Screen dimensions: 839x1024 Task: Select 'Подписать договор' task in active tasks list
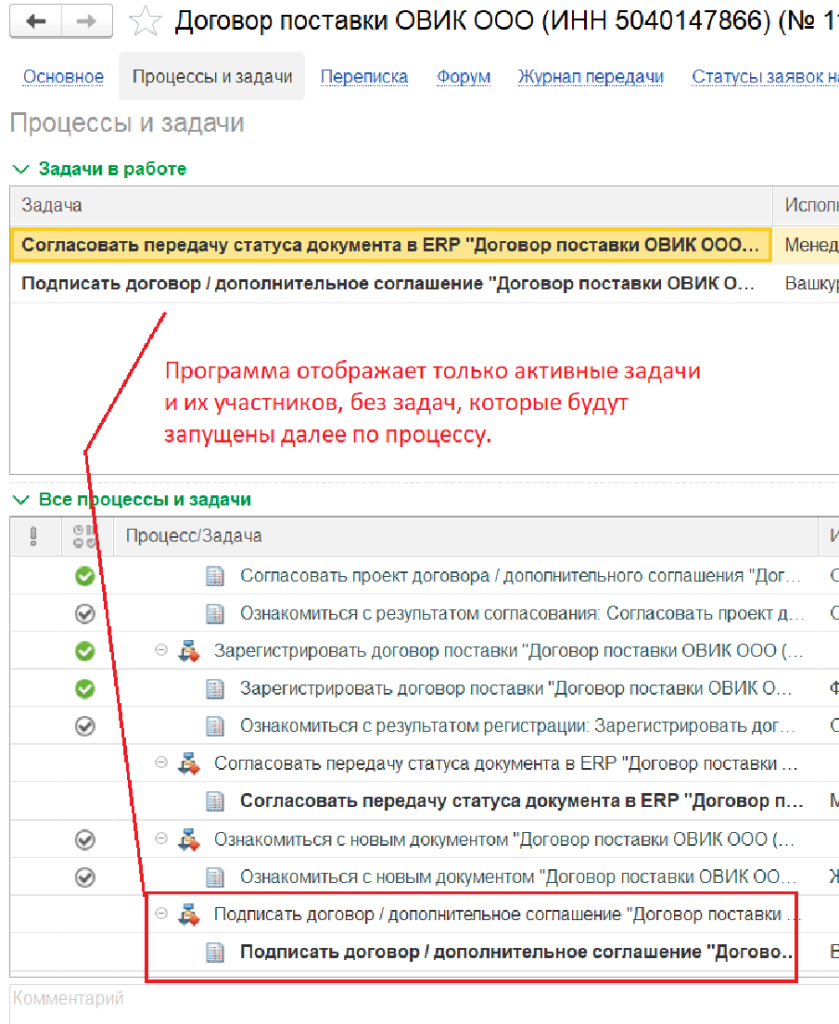388,283
